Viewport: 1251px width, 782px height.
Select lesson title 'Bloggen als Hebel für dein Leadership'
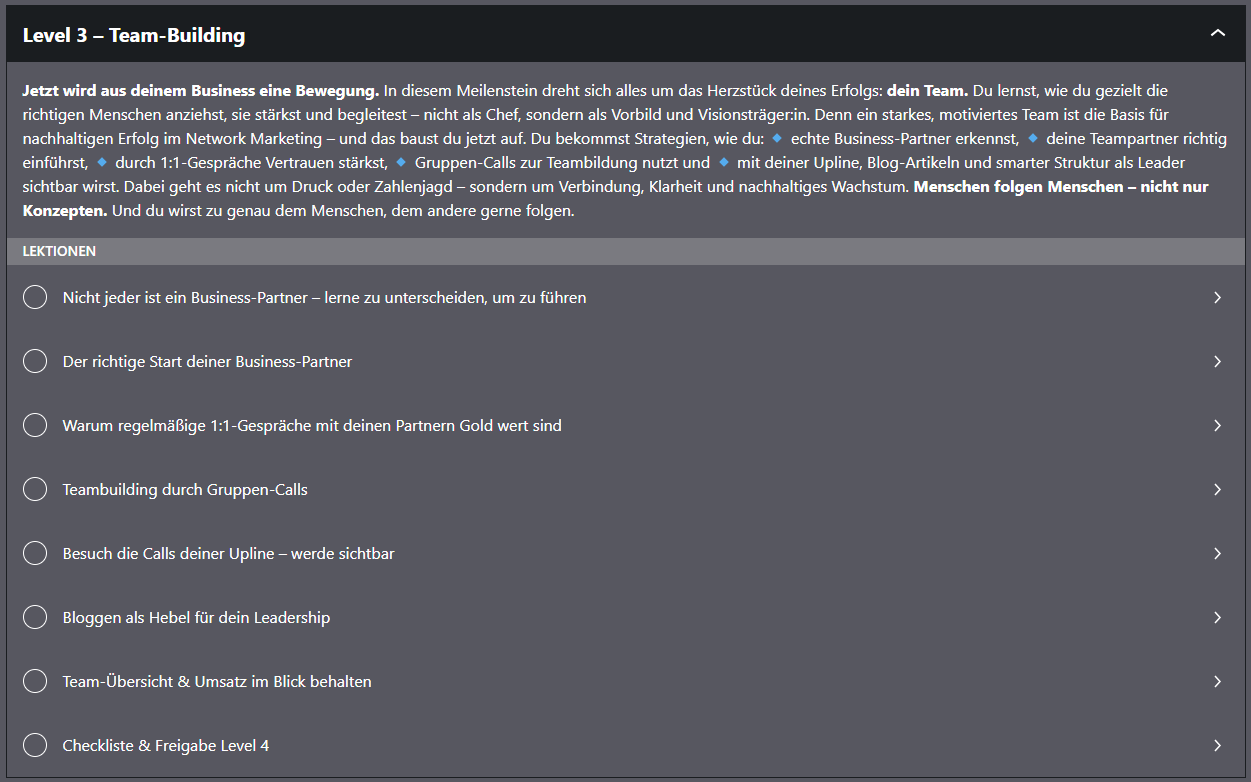[196, 617]
